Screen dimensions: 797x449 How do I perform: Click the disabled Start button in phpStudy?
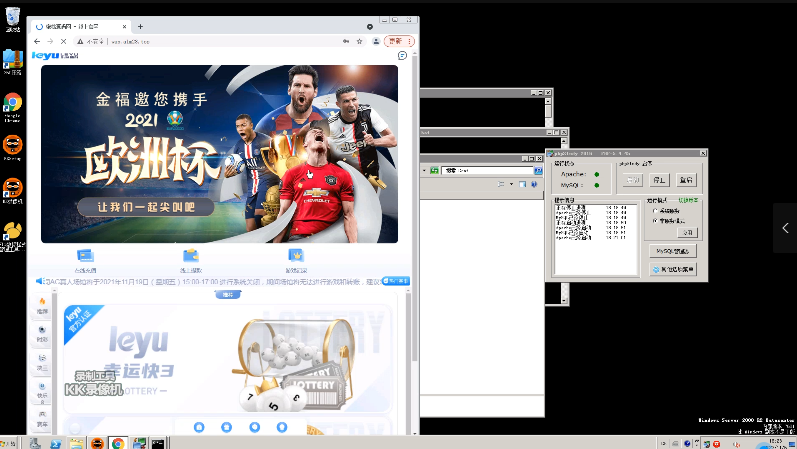coord(632,180)
